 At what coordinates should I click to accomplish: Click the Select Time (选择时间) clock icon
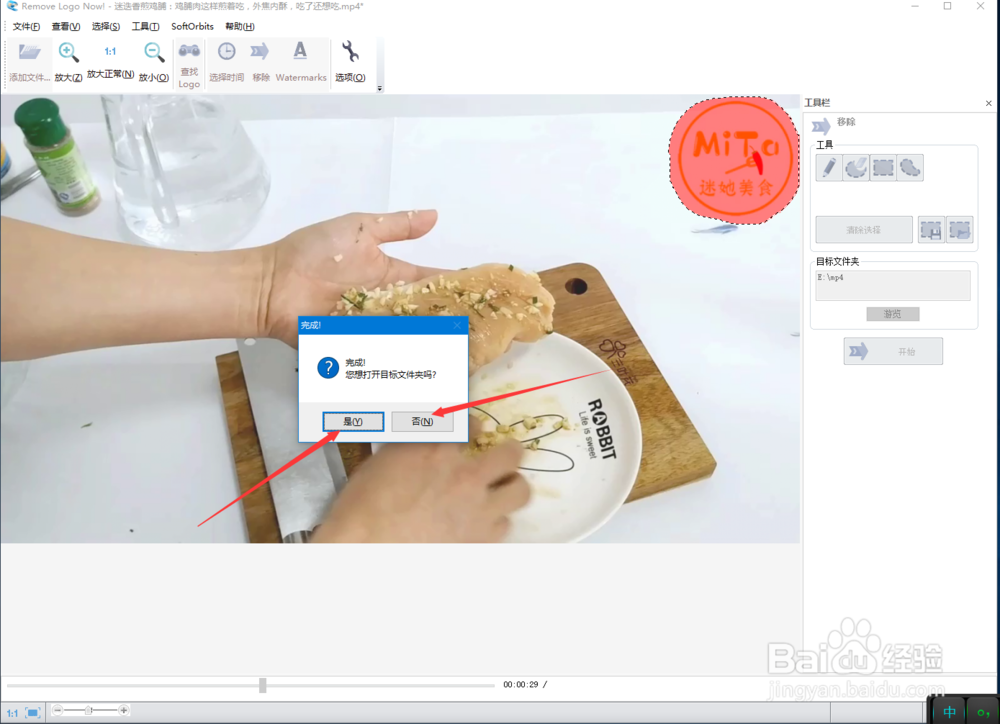[226, 51]
